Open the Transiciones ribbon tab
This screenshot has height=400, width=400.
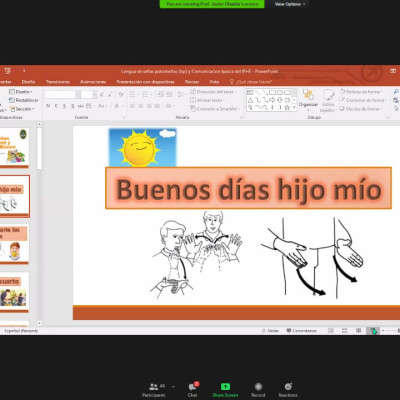tap(58, 82)
